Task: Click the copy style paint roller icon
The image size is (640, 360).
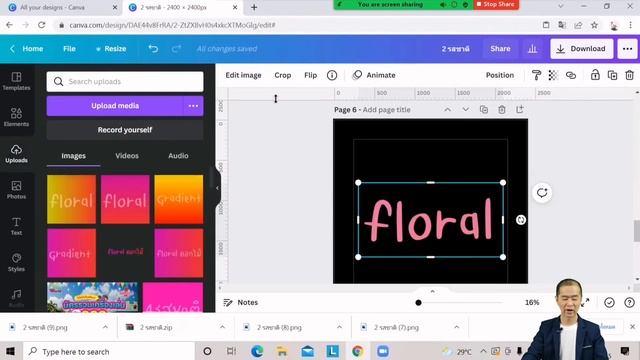Action: point(536,75)
